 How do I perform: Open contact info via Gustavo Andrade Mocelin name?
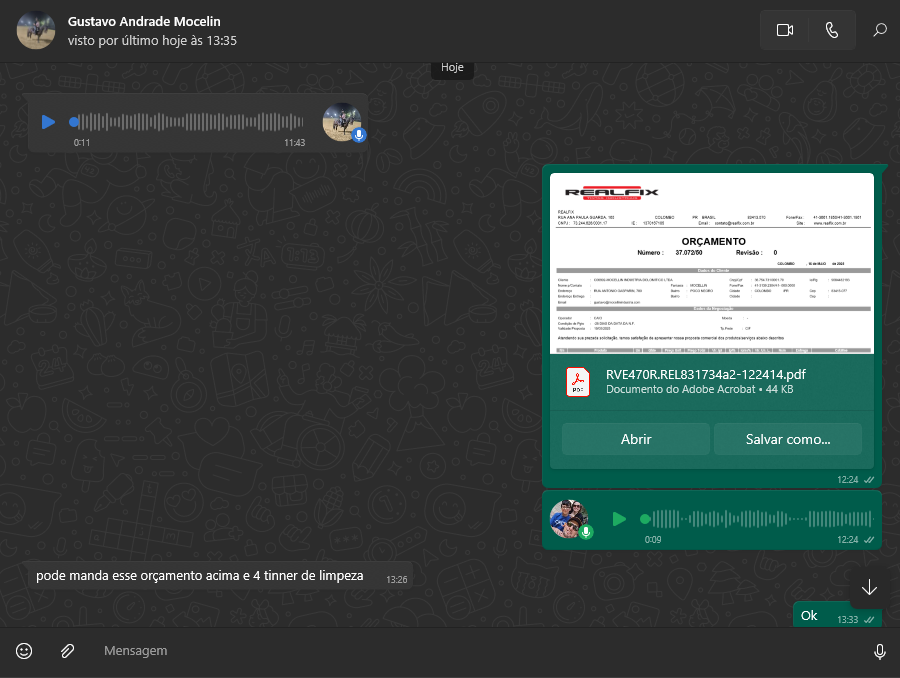[x=144, y=21]
